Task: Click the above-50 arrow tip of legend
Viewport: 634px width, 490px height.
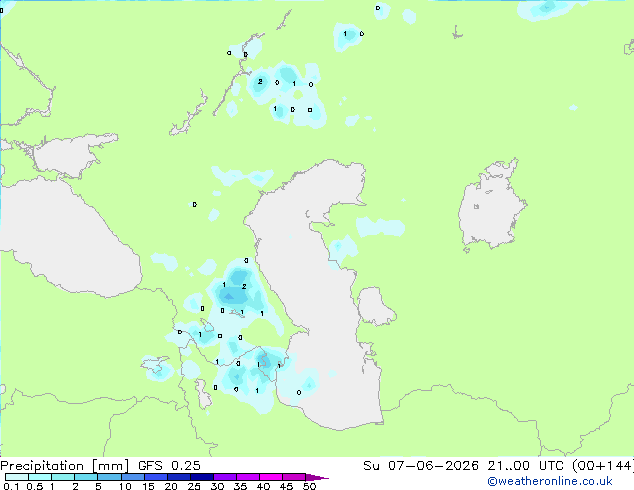Action: (x=317, y=477)
